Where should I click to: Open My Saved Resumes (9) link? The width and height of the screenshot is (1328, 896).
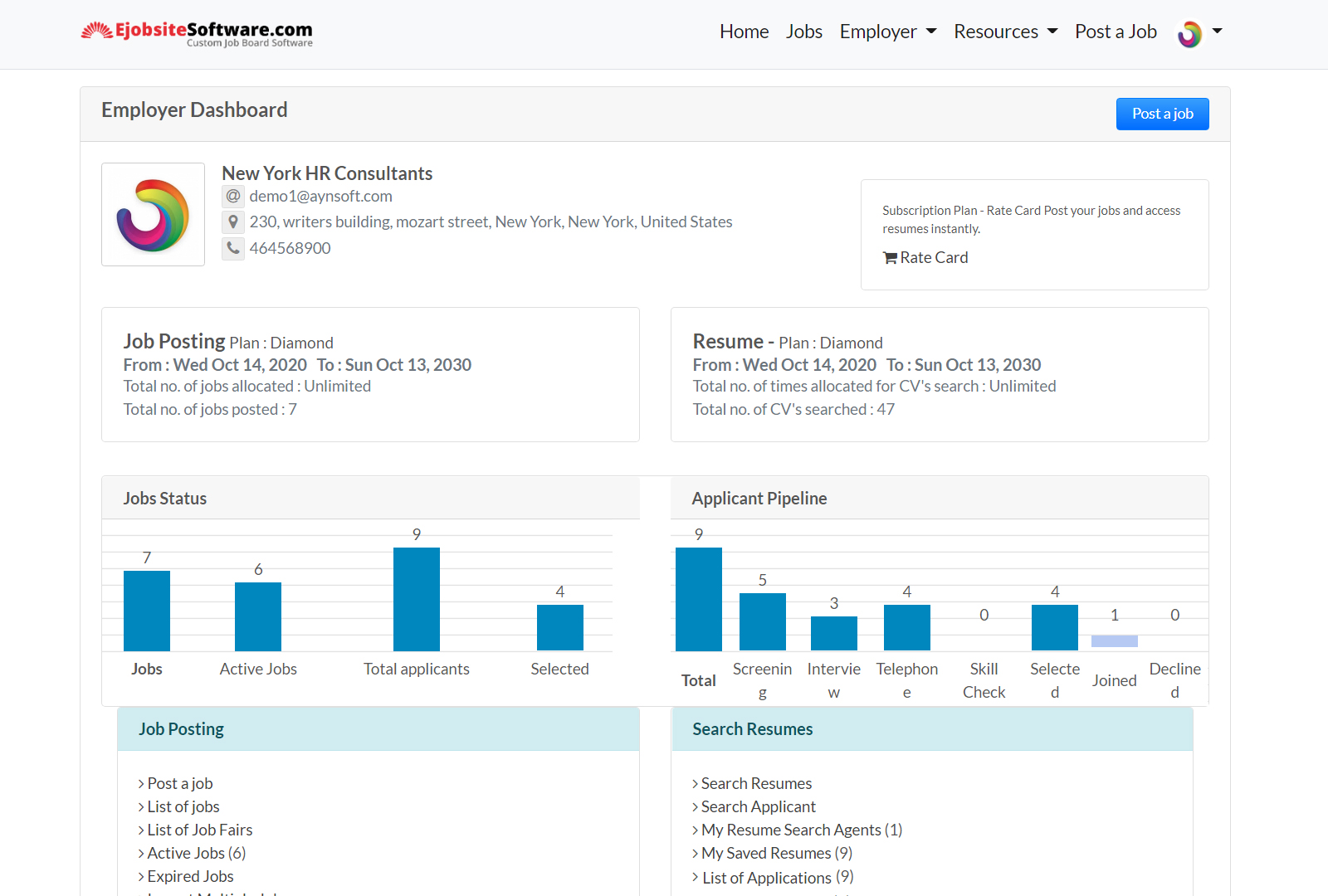coord(777,853)
